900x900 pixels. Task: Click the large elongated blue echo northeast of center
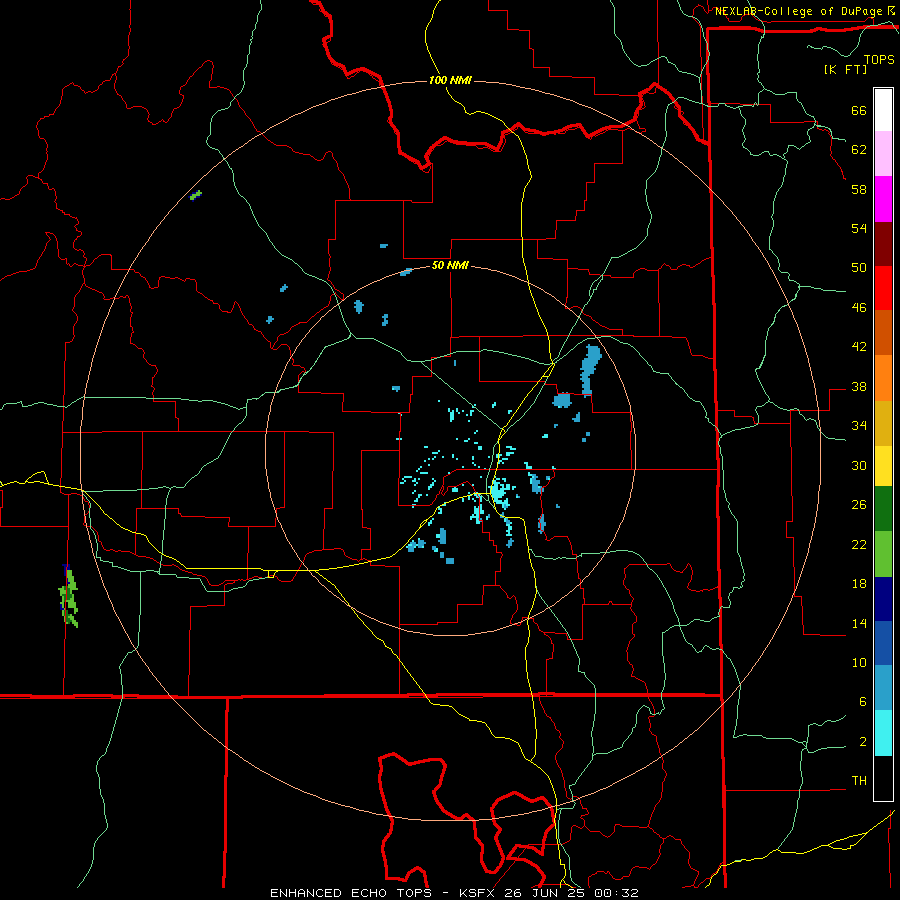(591, 370)
